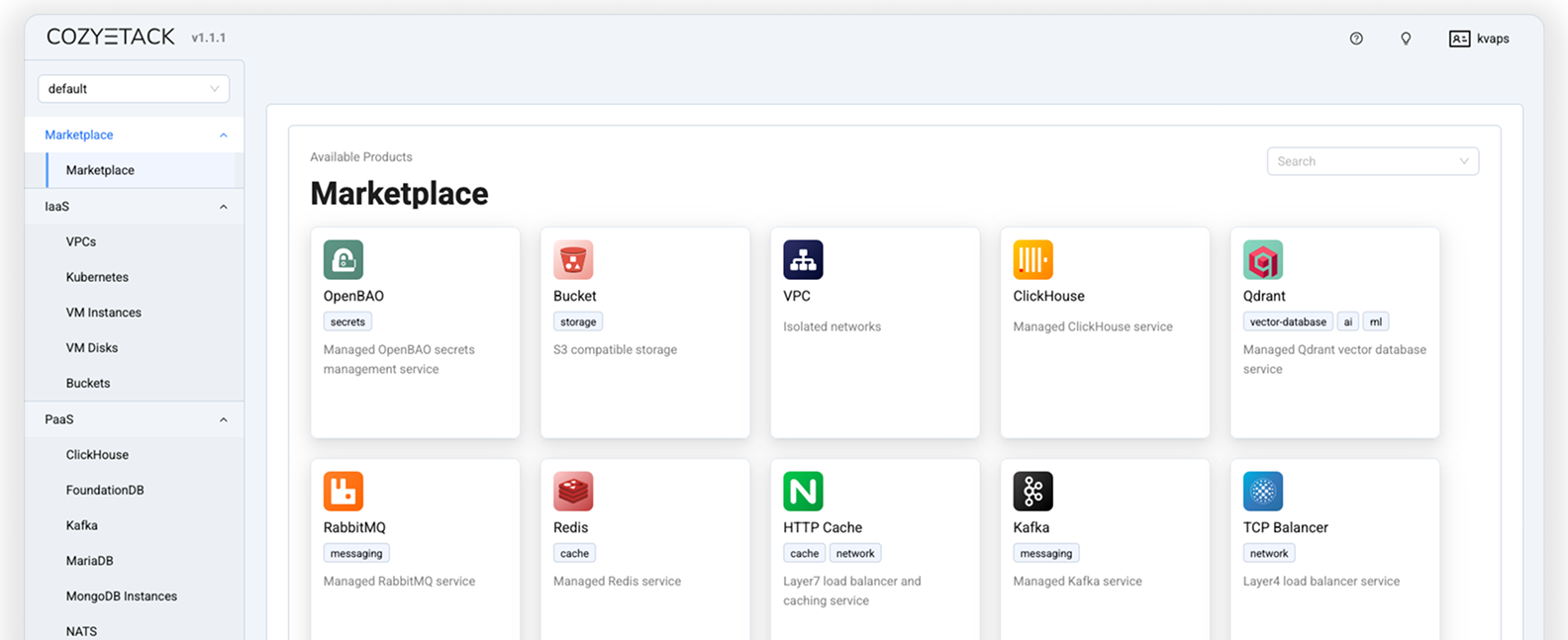Click the ClickHouse card title

click(x=1048, y=296)
